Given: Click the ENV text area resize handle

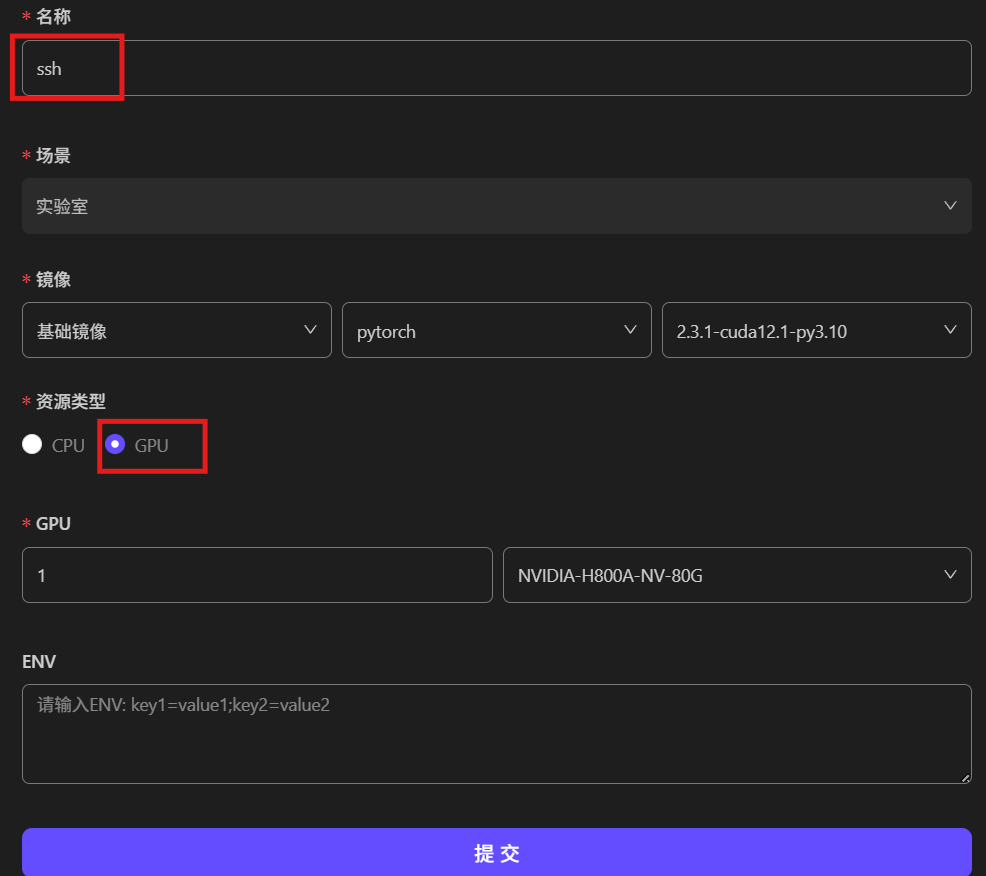Looking at the screenshot, I should click(x=965, y=777).
